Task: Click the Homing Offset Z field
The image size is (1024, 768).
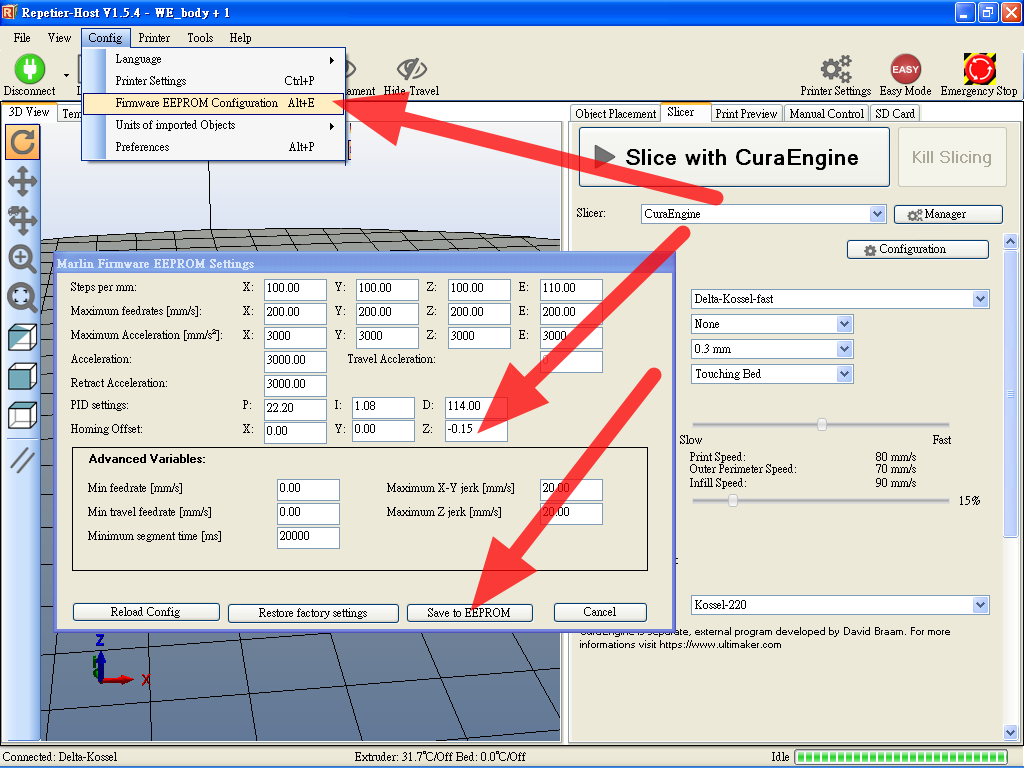Action: (x=476, y=430)
